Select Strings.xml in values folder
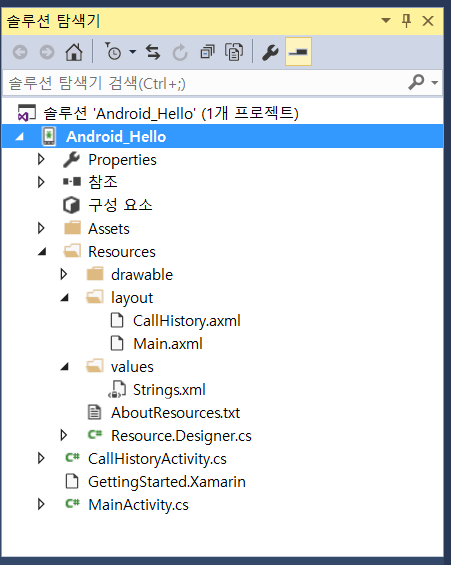451x565 pixels. pyautogui.click(x=169, y=390)
